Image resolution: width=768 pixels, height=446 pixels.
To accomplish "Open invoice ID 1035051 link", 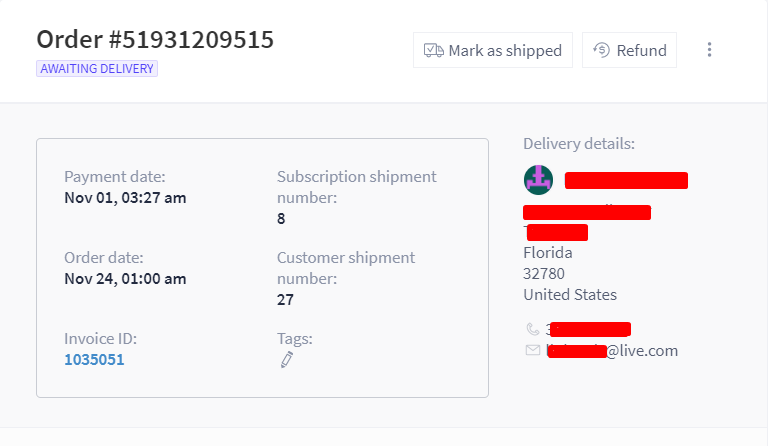I will click(x=94, y=359).
